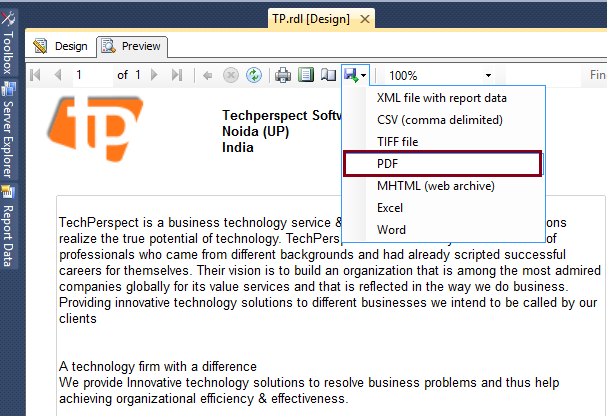Click the word 'clients' ending the paragraph

(77, 318)
